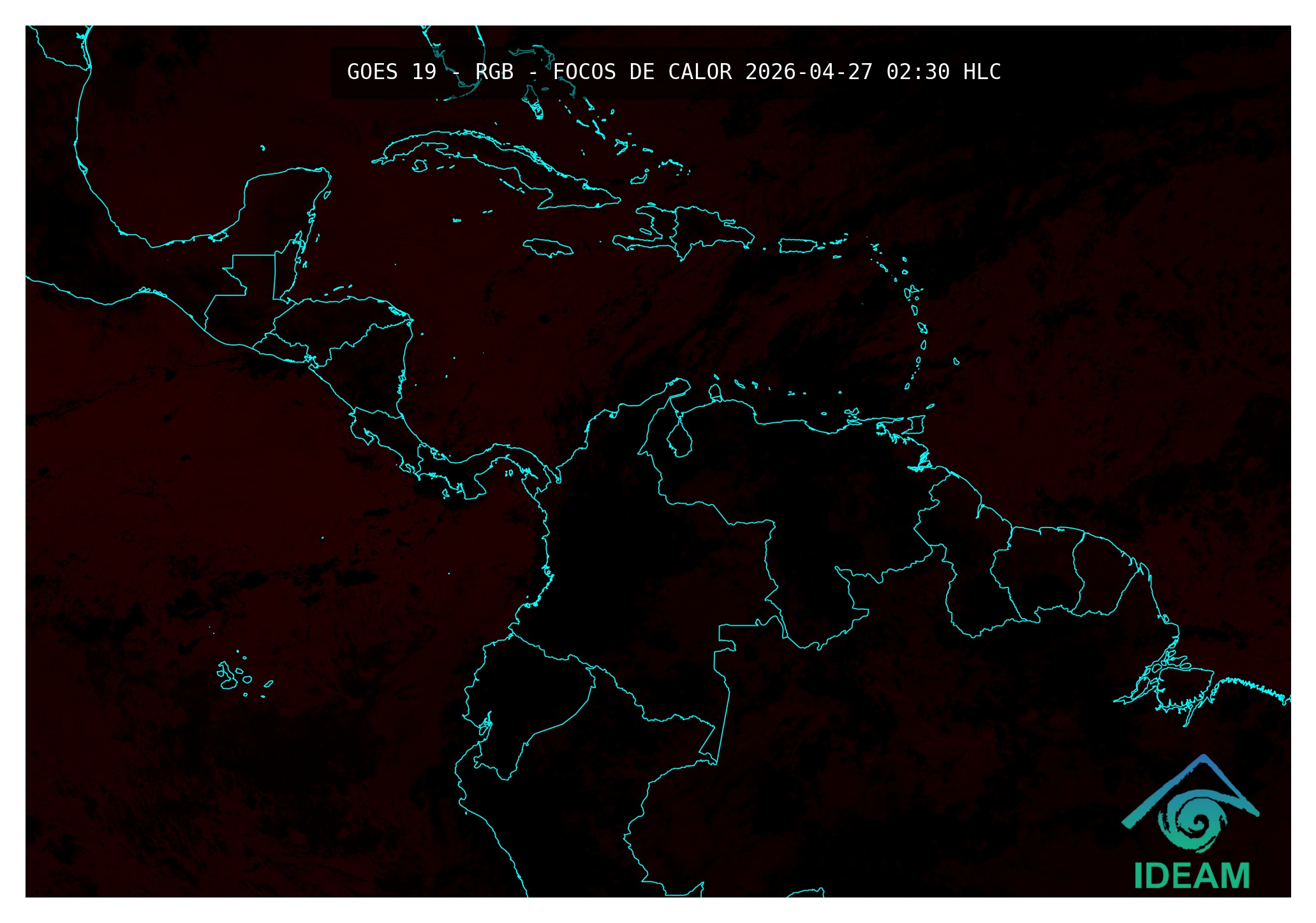
Task: Click the FOCOS DE CALOR label
Action: 642,72
